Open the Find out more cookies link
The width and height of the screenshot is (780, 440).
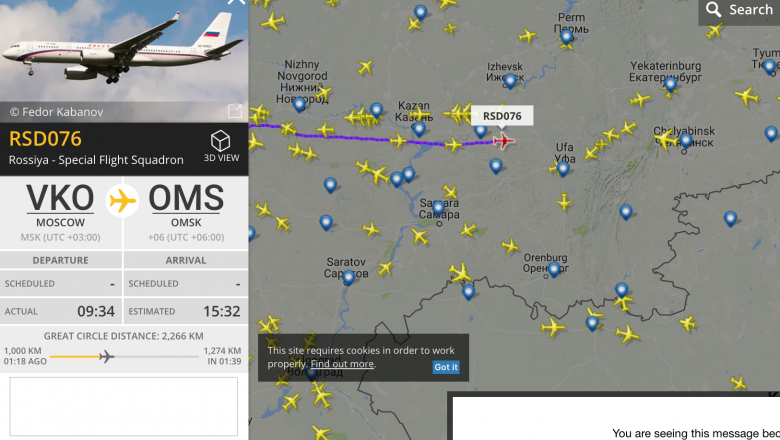pyautogui.click(x=342, y=364)
